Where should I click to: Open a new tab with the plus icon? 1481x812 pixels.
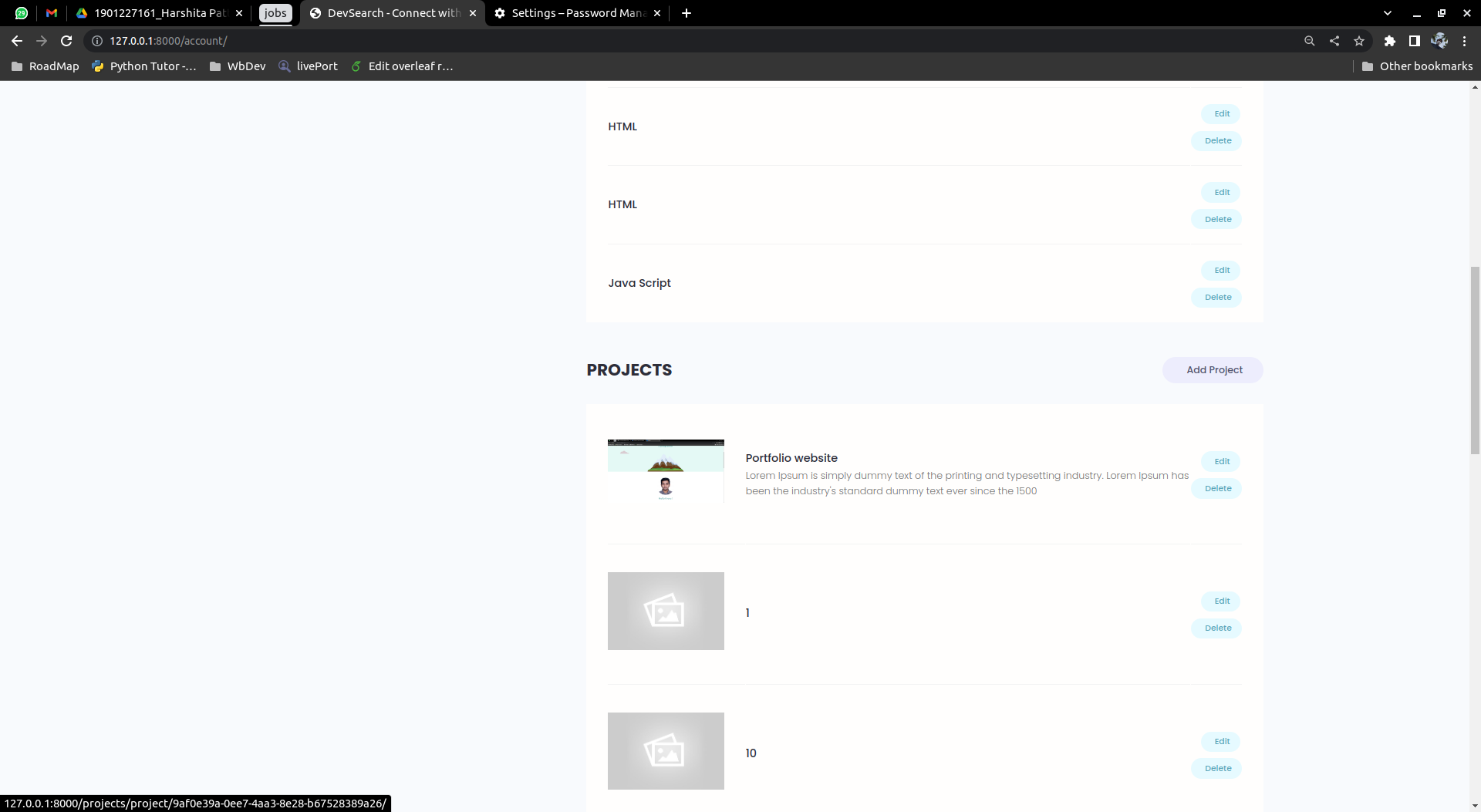click(x=687, y=12)
